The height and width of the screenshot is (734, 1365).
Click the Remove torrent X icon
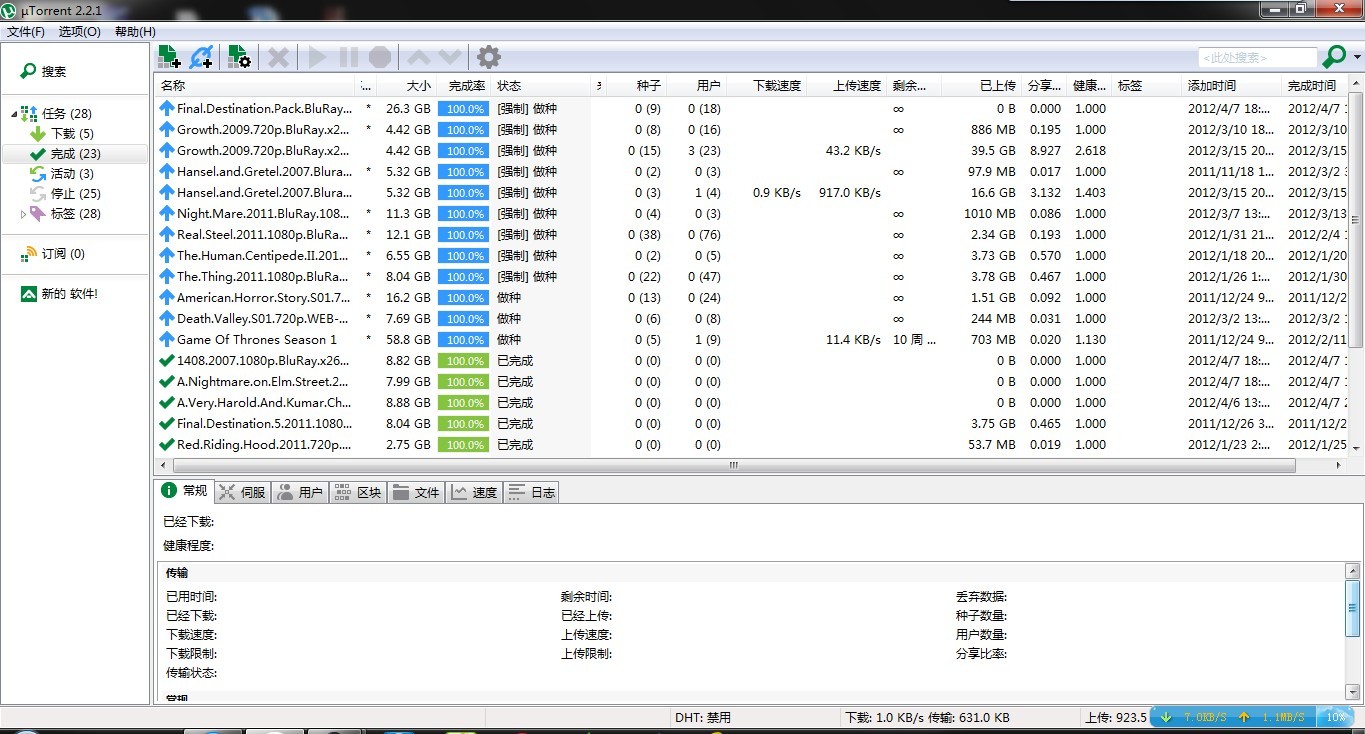[279, 57]
